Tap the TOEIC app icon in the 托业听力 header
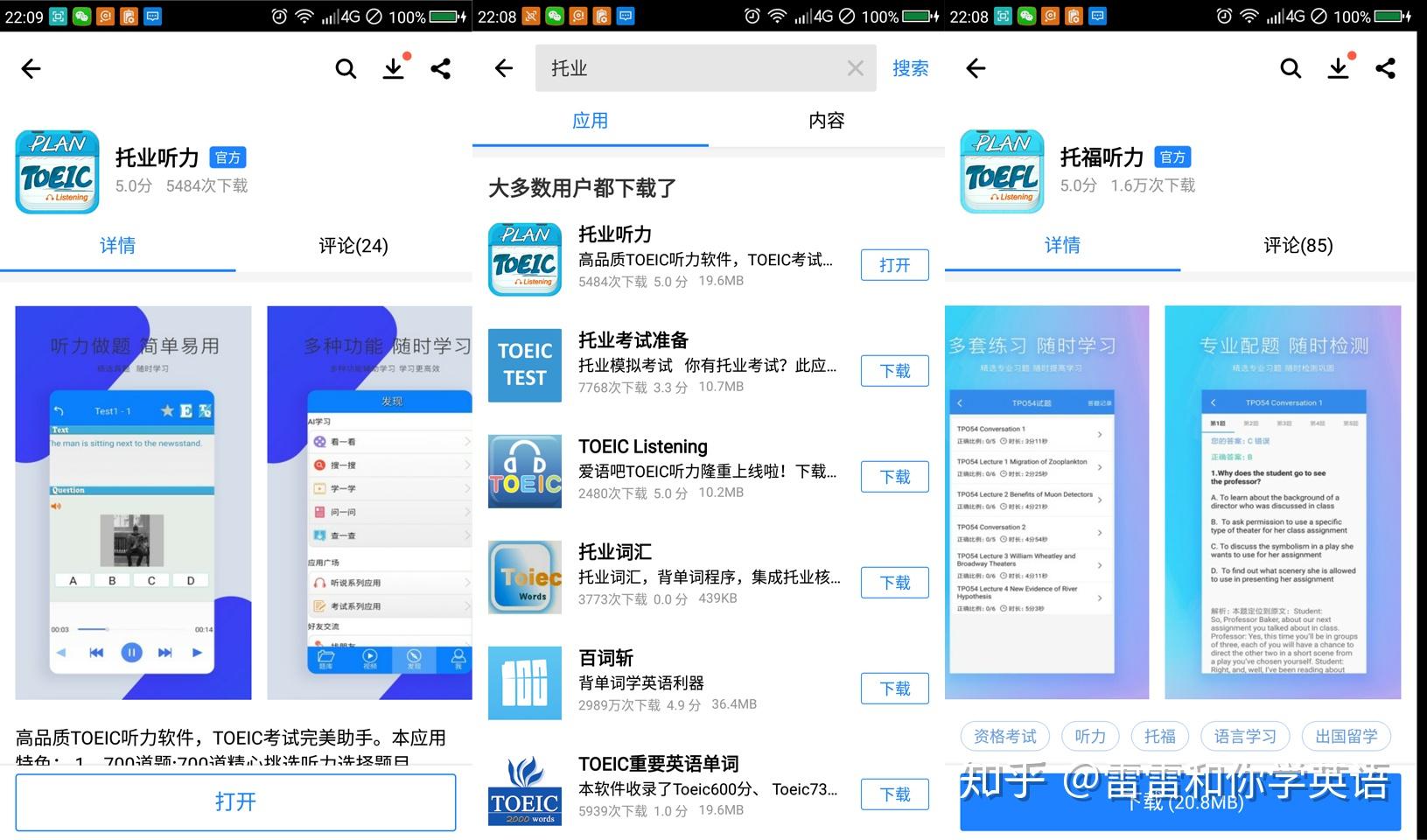This screenshot has height=840, width=1427. (x=57, y=171)
